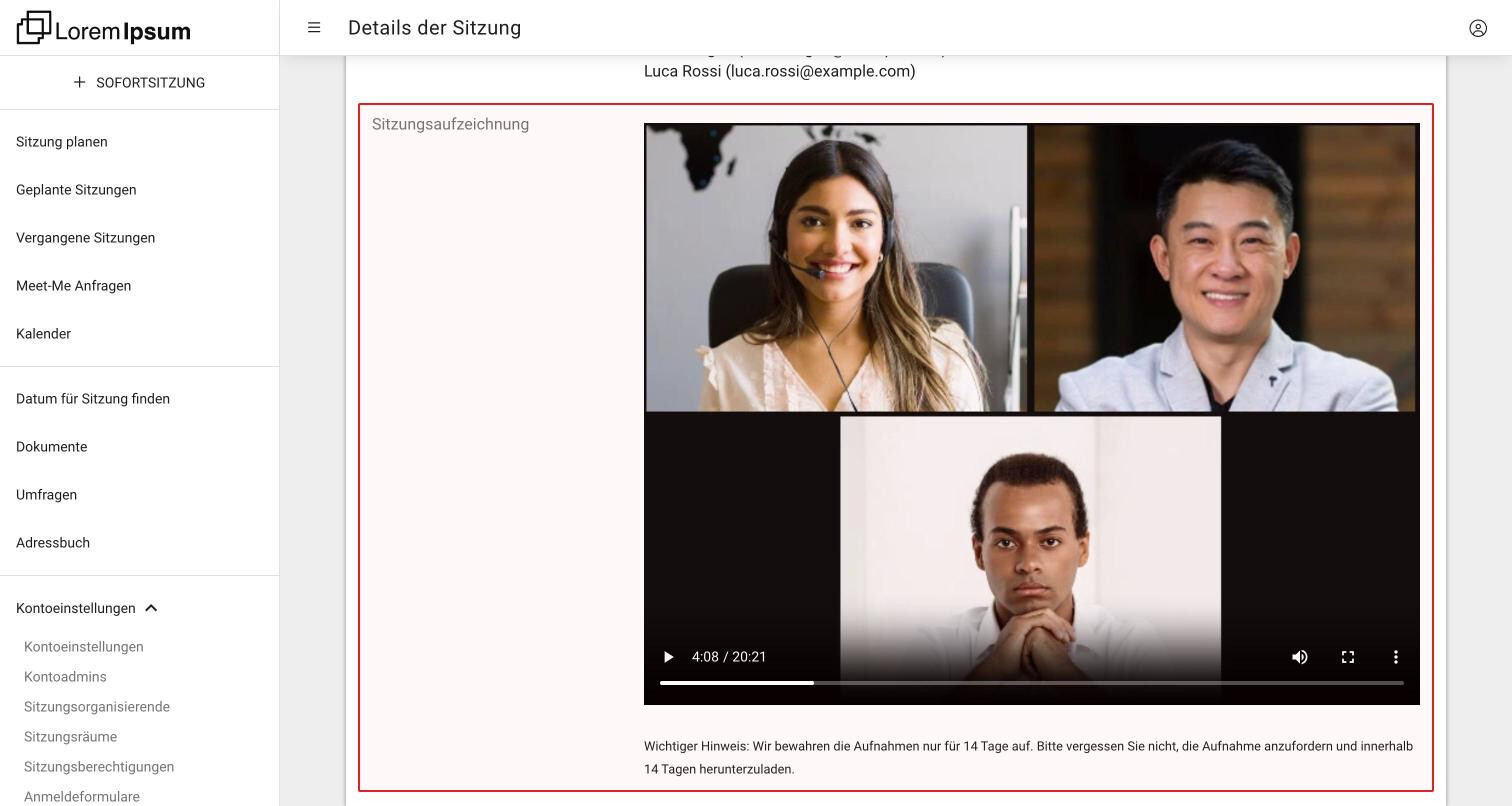Open Anmeldeformulare

tap(82, 797)
